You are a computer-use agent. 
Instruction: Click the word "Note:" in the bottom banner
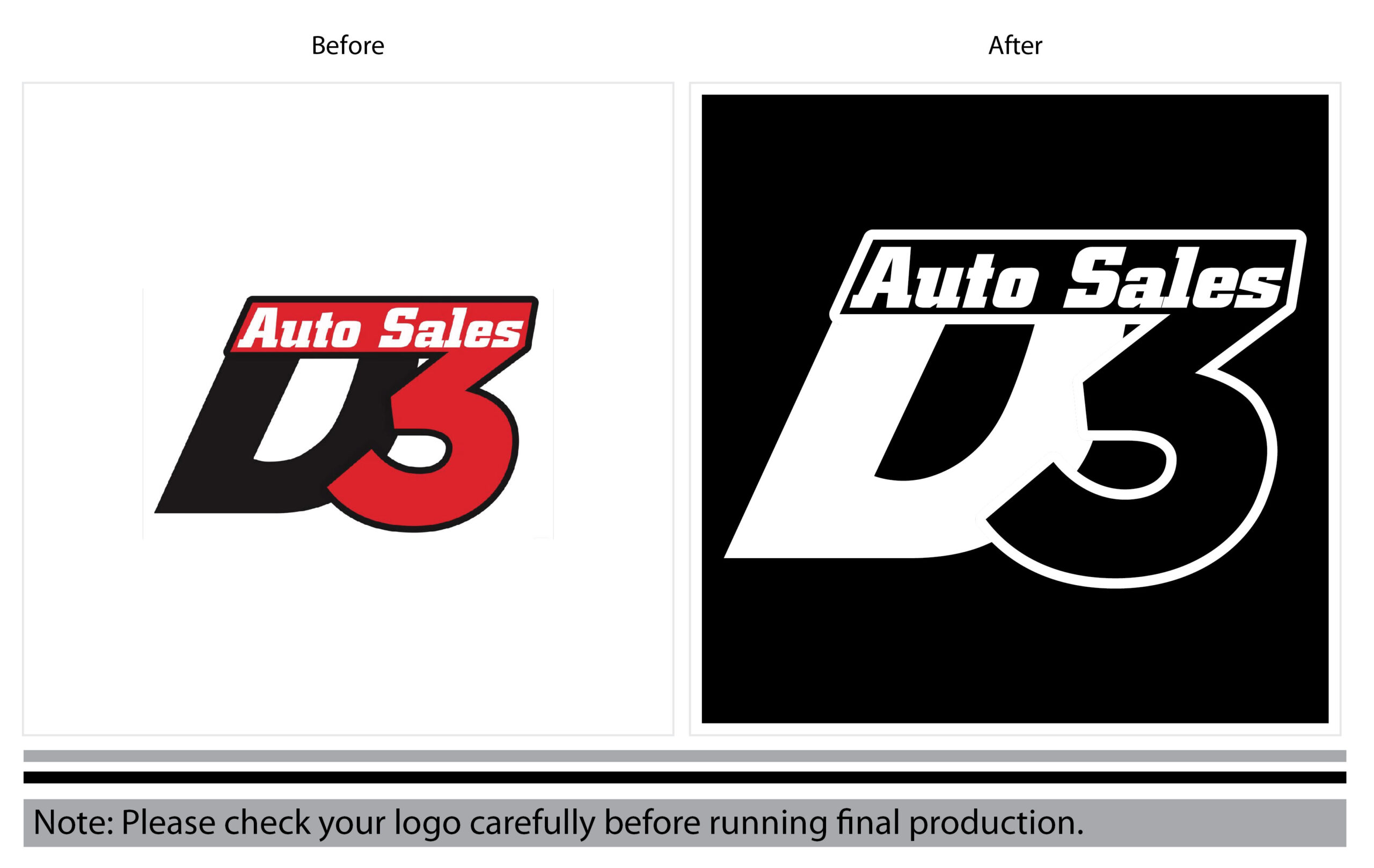(74, 822)
